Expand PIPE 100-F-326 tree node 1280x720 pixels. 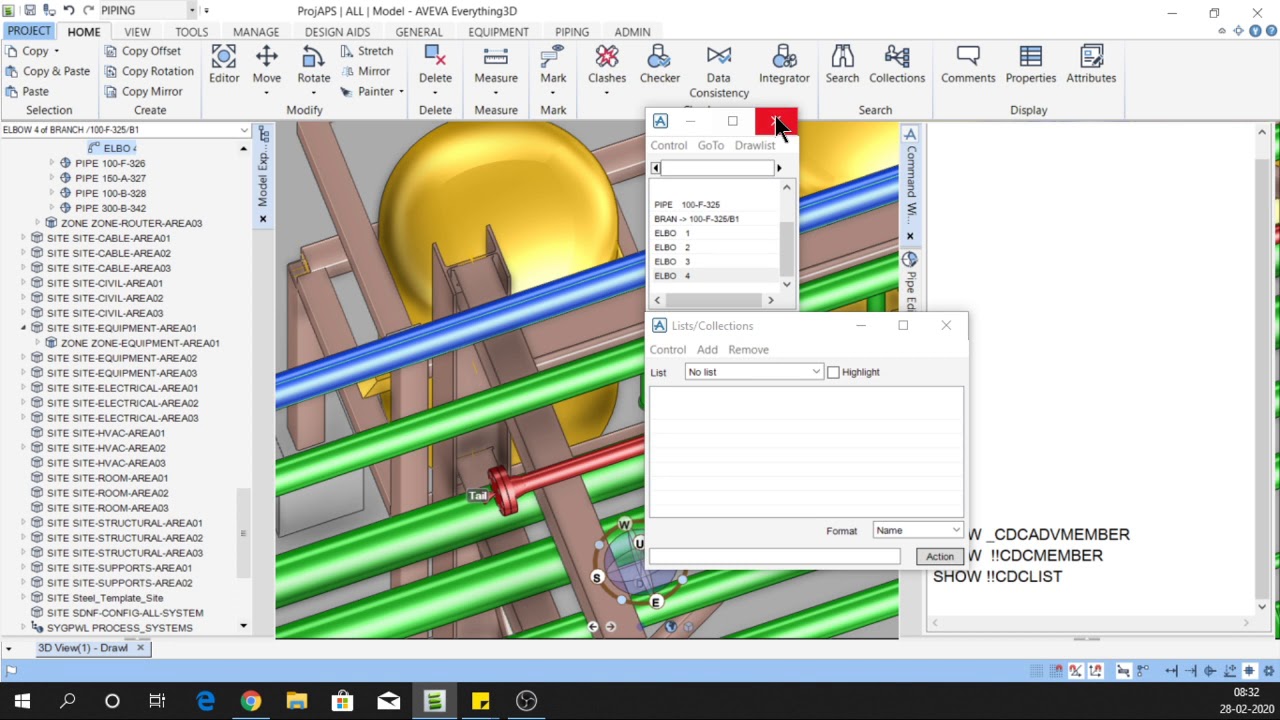click(x=52, y=163)
